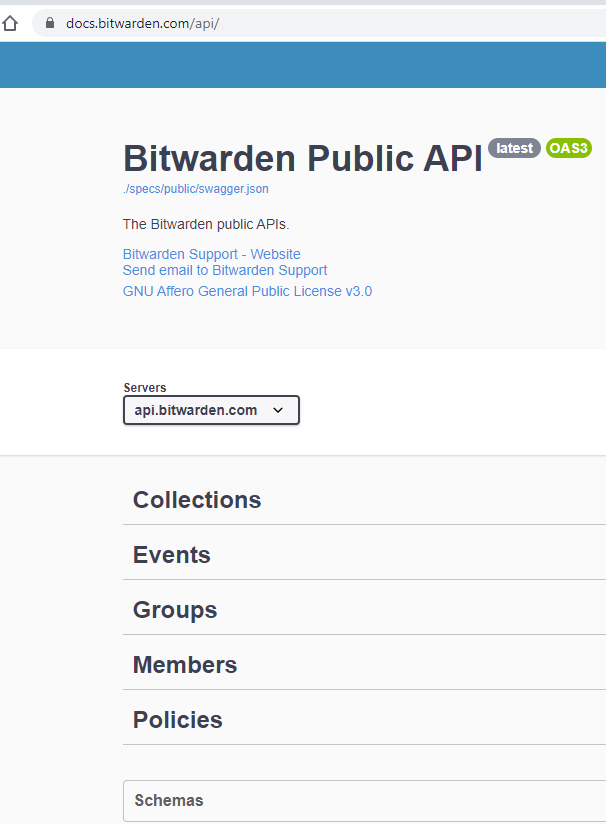Click the docs.bitwarden.com/api/ address bar
This screenshot has height=824, width=606.
319,23
